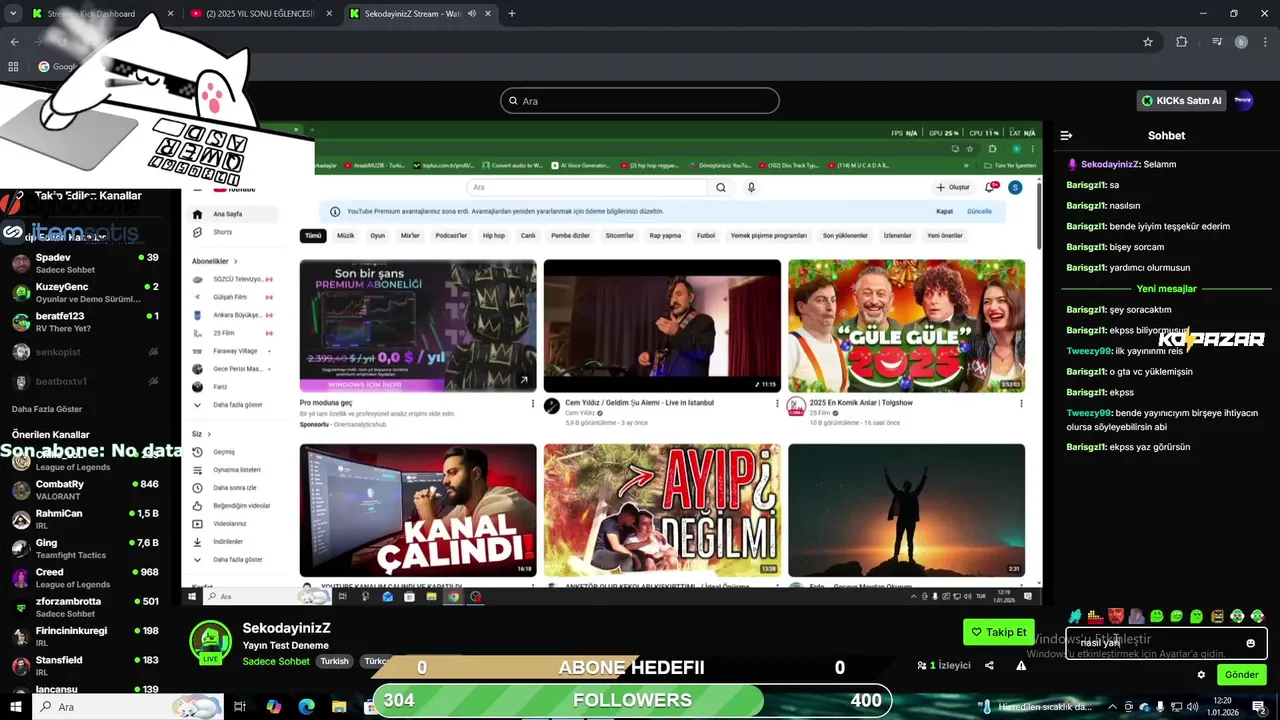Open options menu for Cem Yıldız video

[x=777, y=404]
